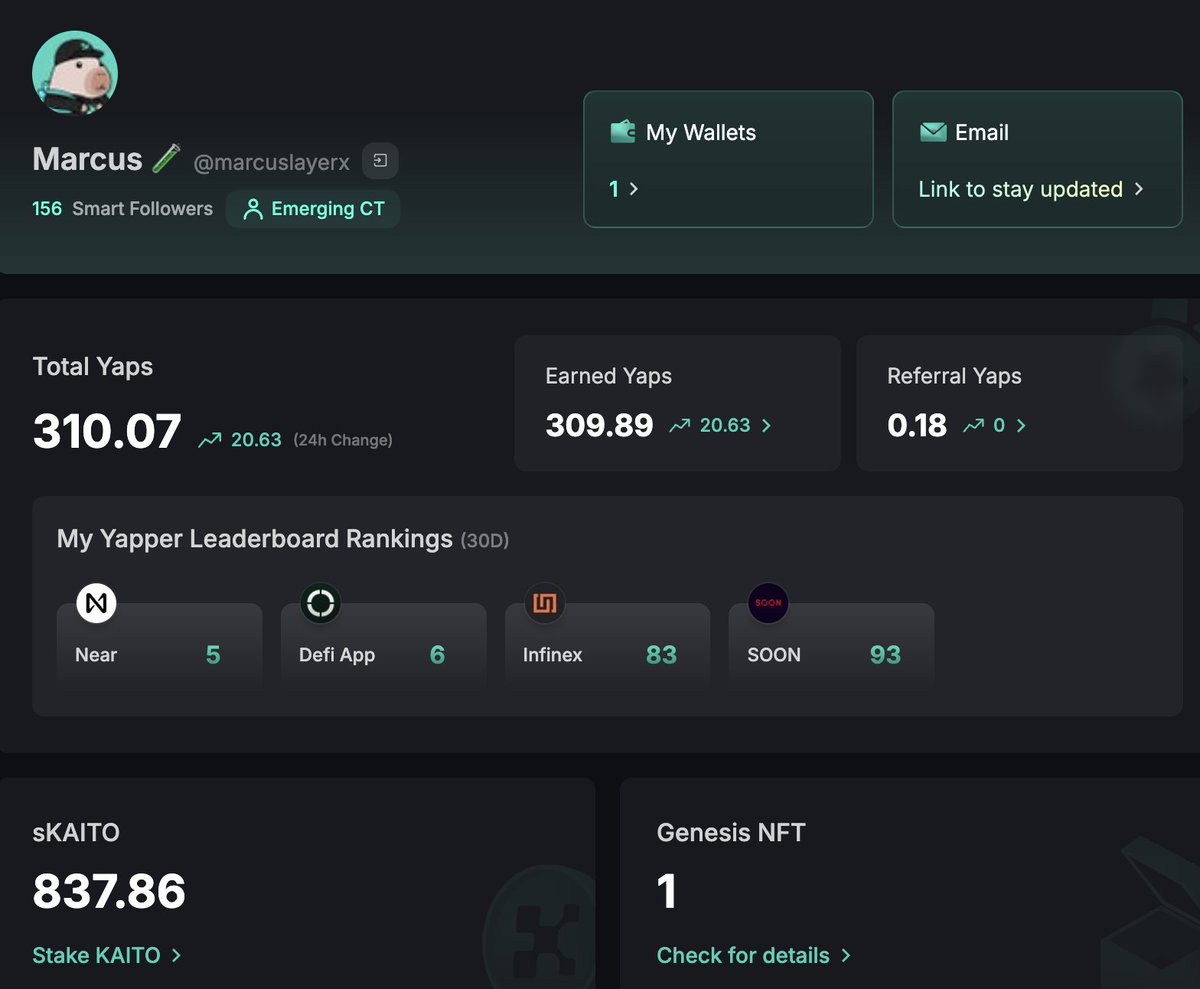Click the SOON logo icon
The image size is (1200, 989).
pyautogui.click(x=769, y=603)
